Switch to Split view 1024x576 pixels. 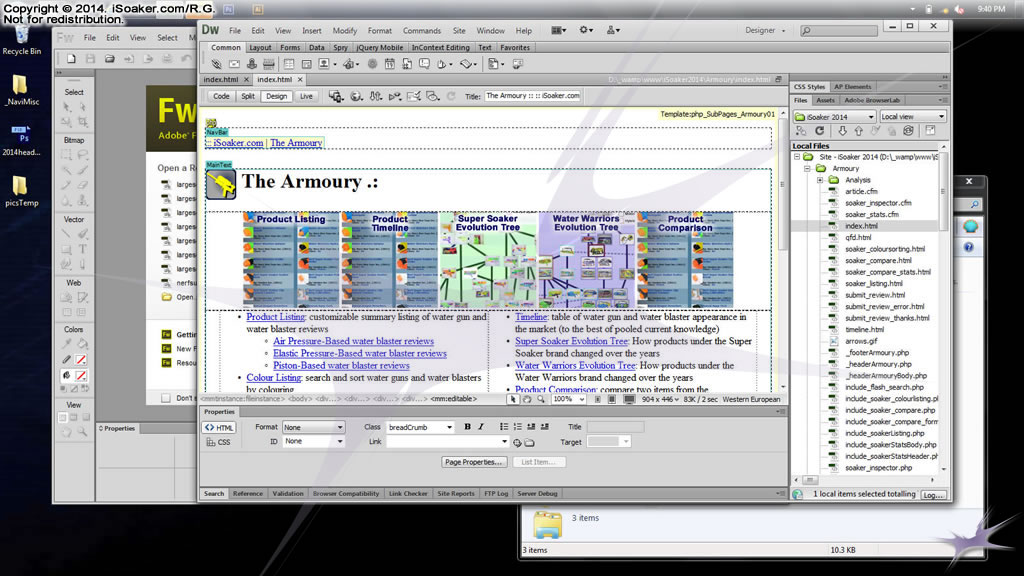coord(248,96)
